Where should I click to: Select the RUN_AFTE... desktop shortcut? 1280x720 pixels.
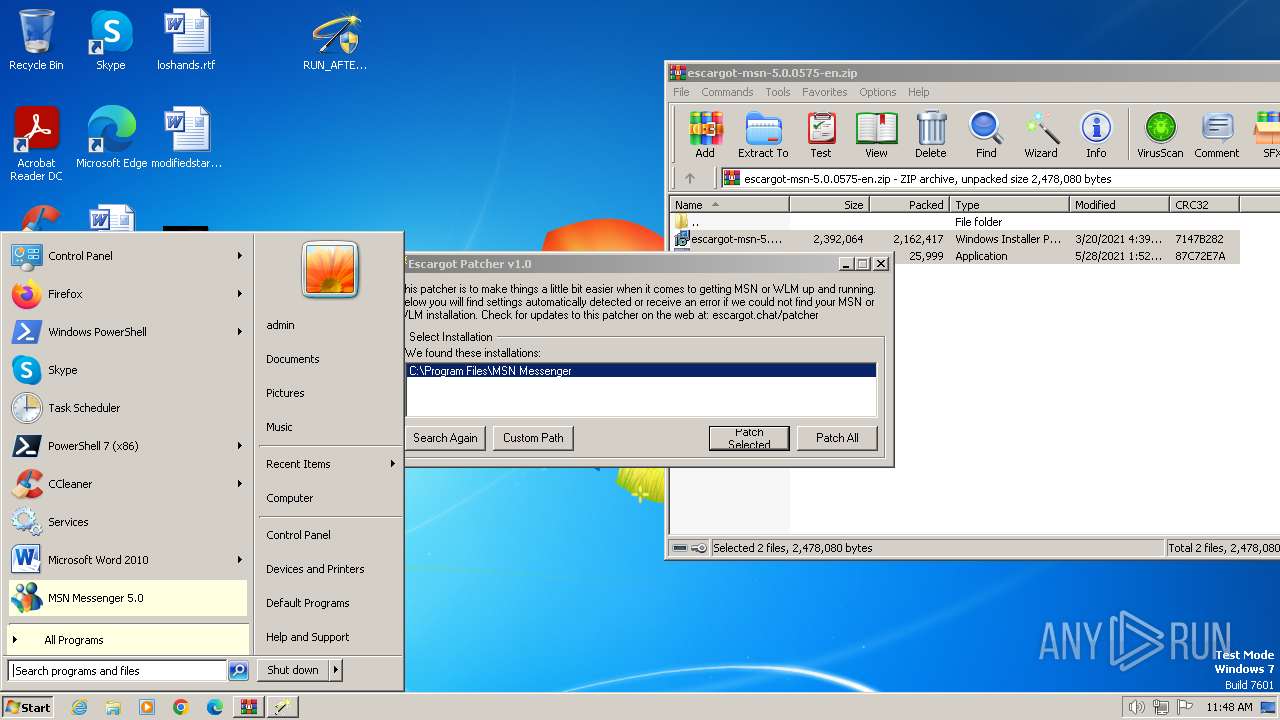335,41
